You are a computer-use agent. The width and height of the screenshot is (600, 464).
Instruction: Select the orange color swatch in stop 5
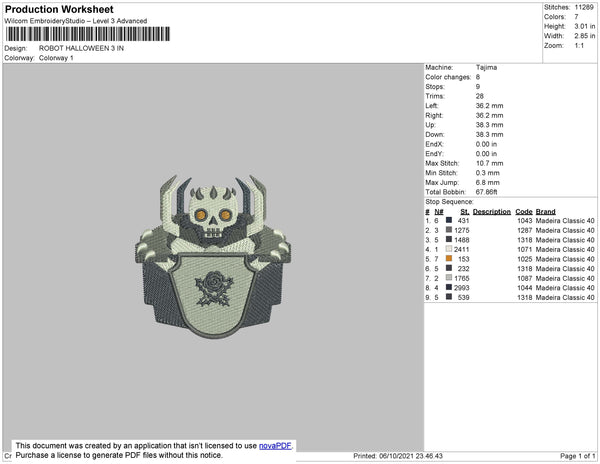449,259
